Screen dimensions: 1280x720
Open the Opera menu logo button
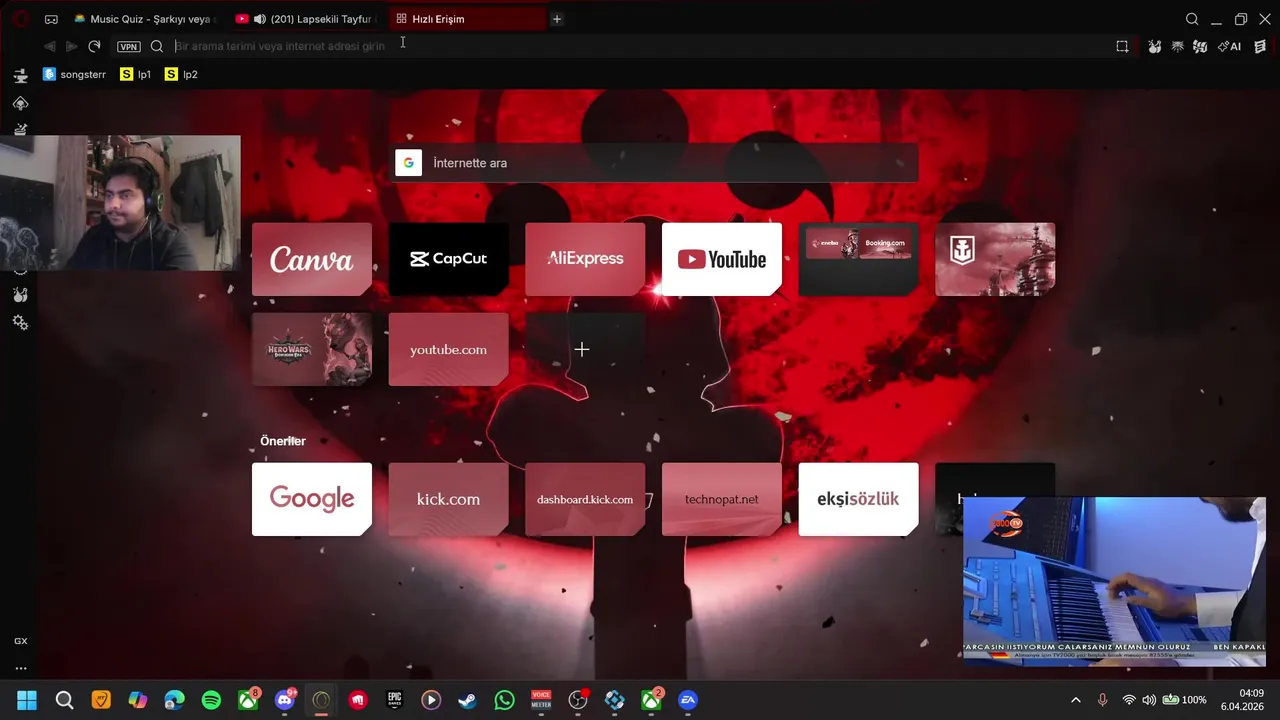pos(20,18)
